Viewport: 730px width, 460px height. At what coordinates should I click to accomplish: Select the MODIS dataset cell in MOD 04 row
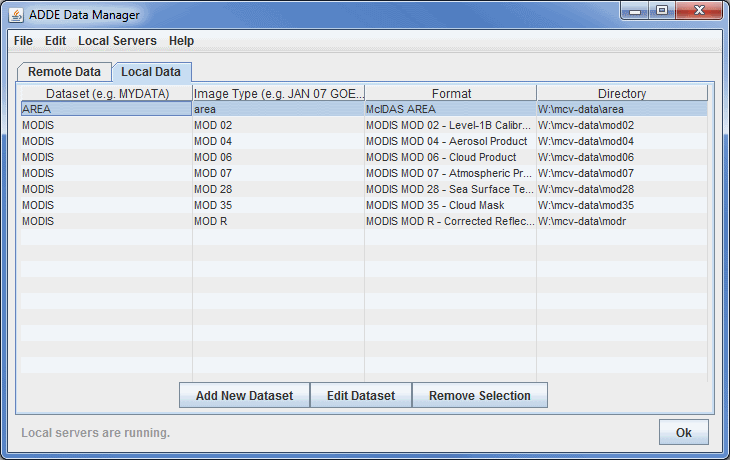(107, 141)
